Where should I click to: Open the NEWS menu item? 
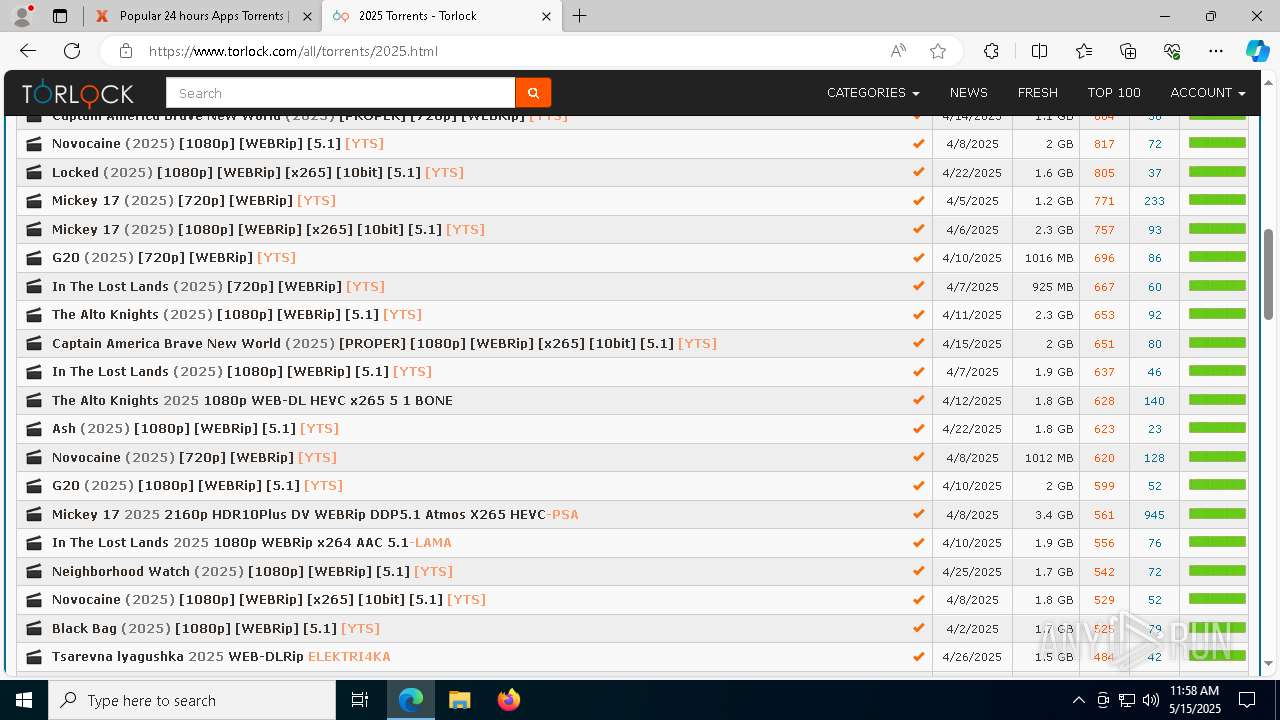(x=968, y=93)
